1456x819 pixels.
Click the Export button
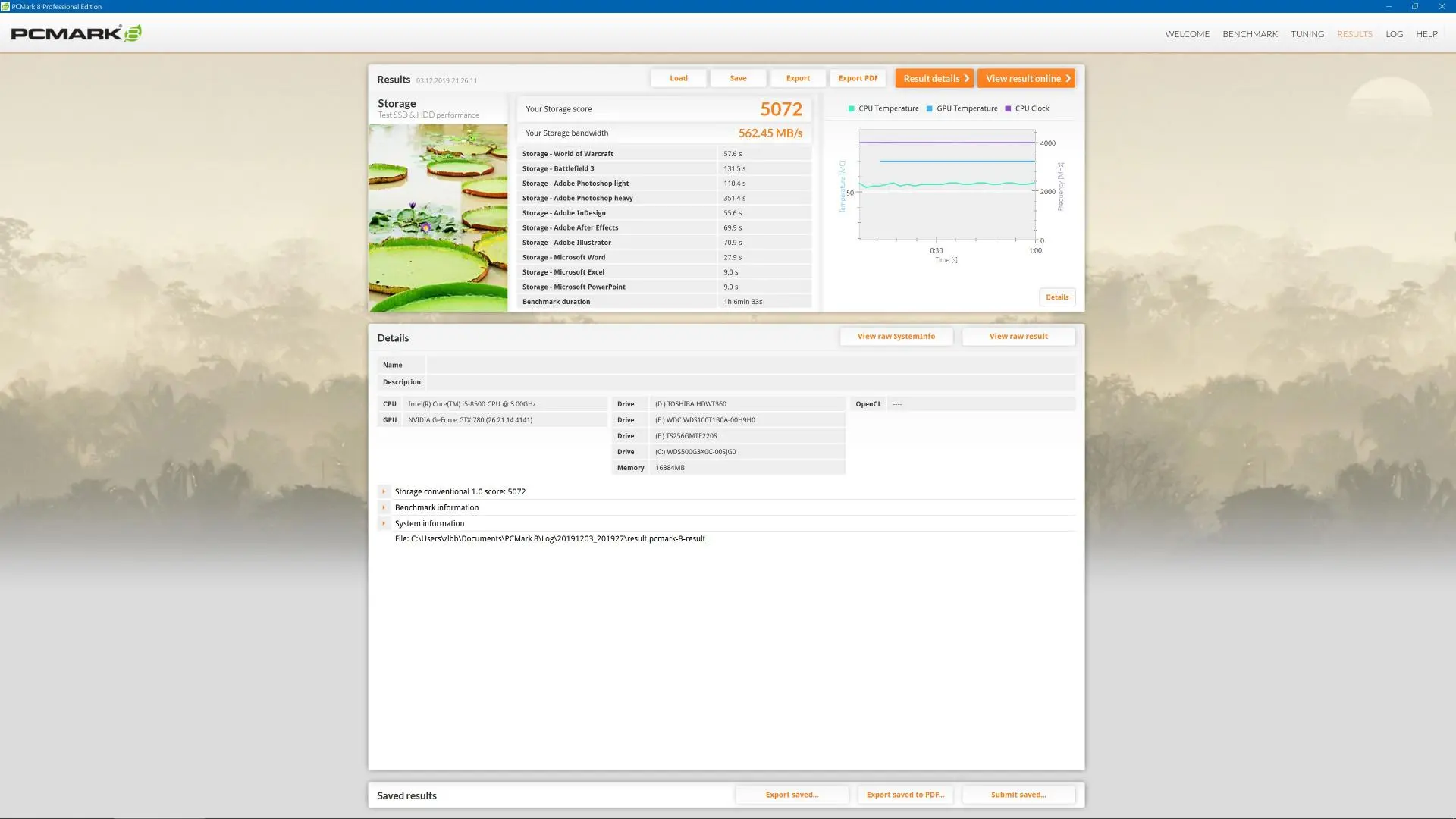click(798, 78)
